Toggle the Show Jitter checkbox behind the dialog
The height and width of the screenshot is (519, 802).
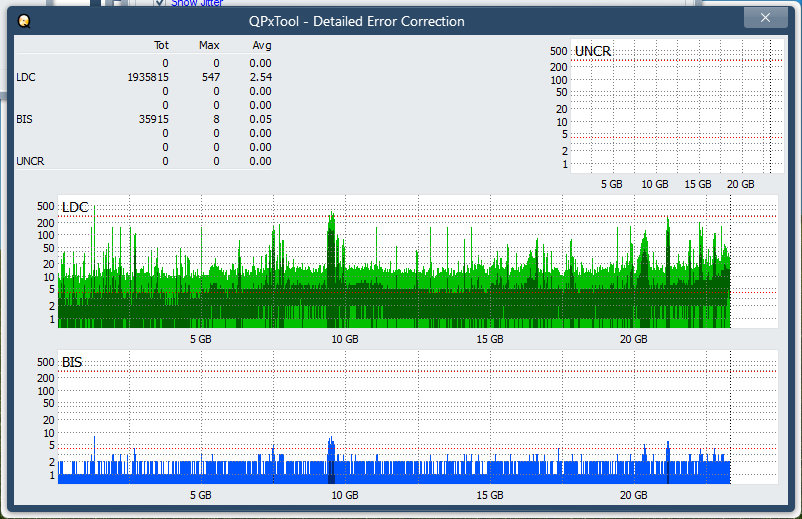point(160,3)
